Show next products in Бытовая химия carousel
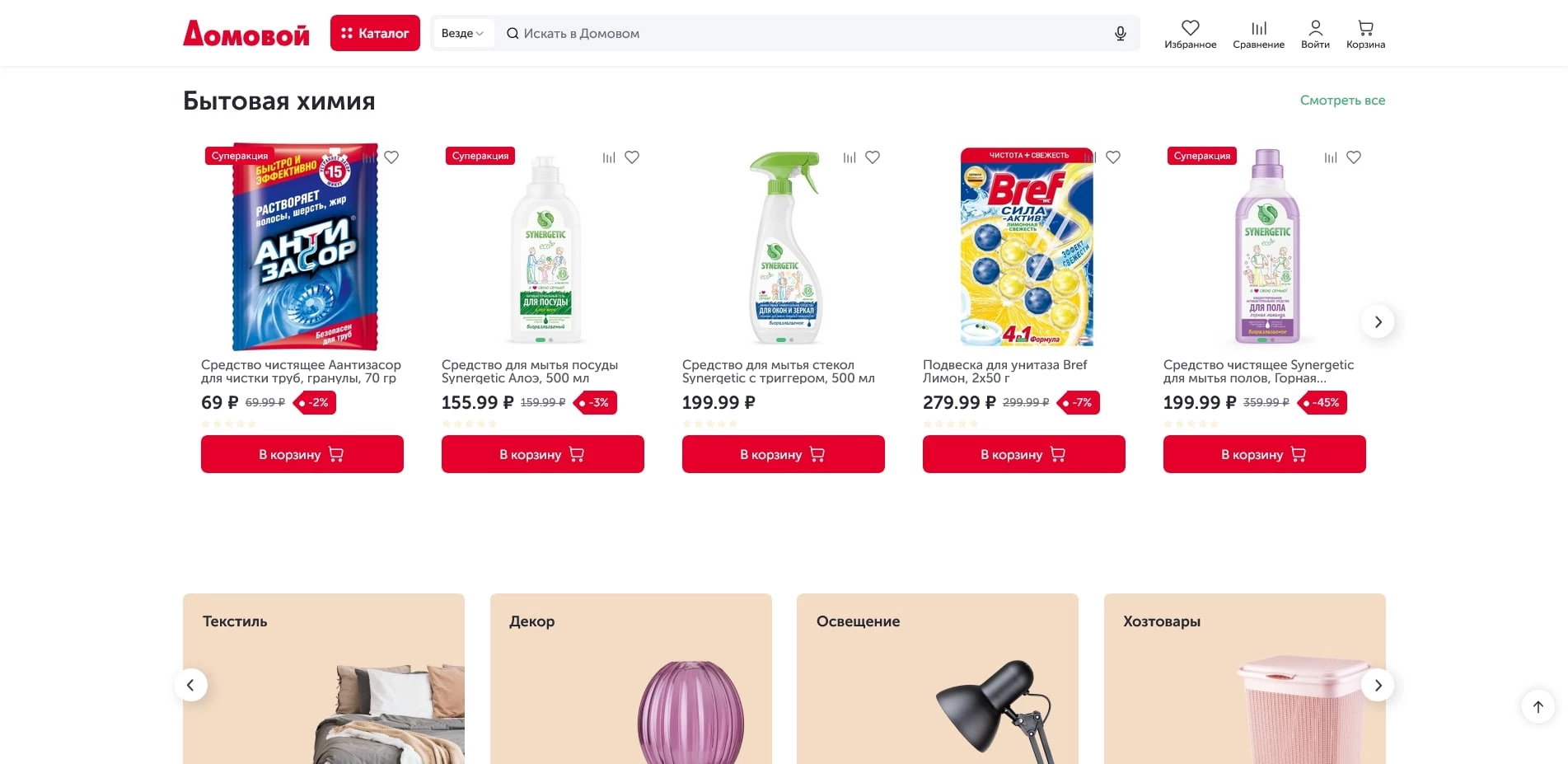1568x764 pixels. (1378, 321)
